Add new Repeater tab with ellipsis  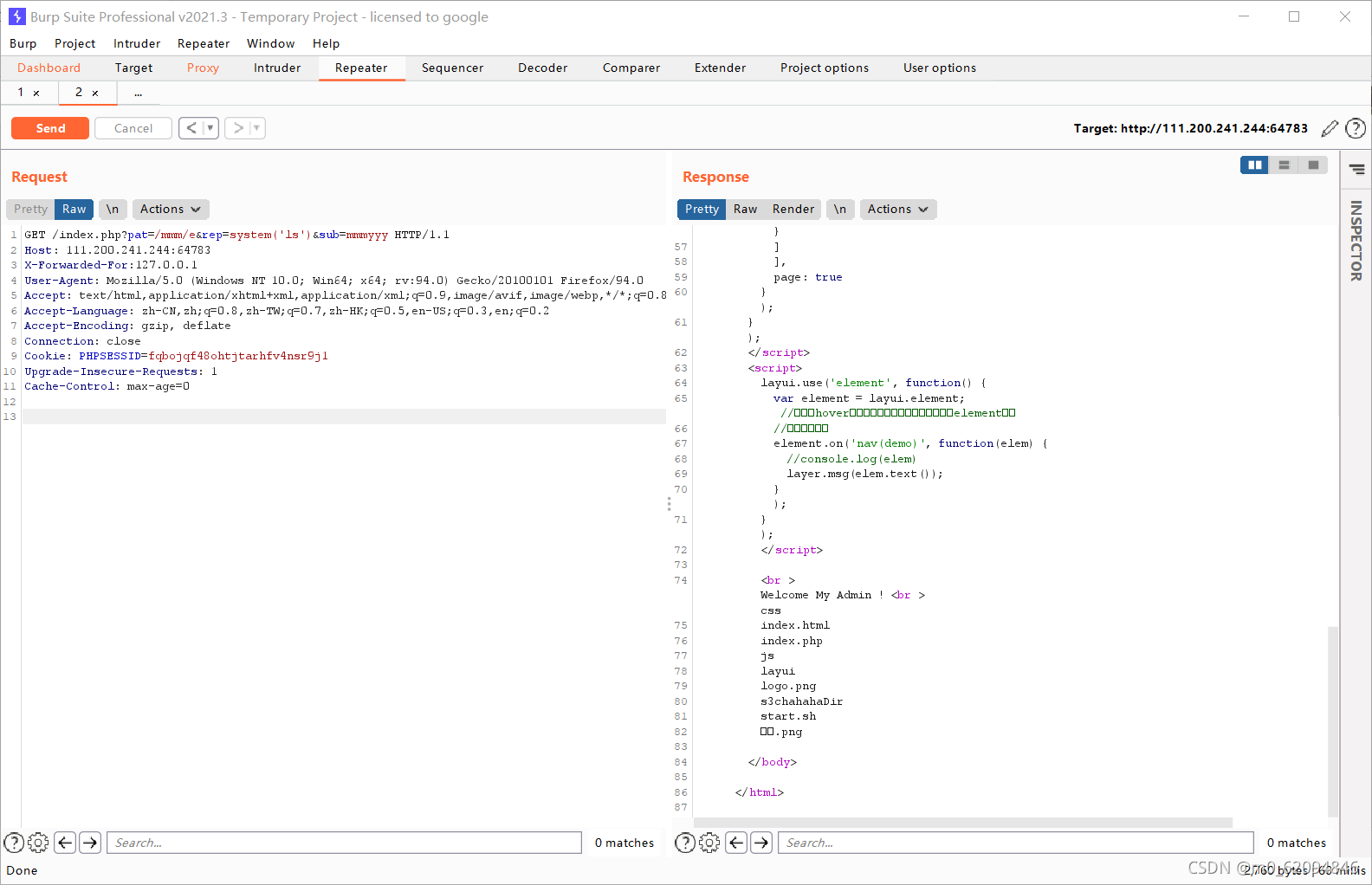click(x=138, y=93)
